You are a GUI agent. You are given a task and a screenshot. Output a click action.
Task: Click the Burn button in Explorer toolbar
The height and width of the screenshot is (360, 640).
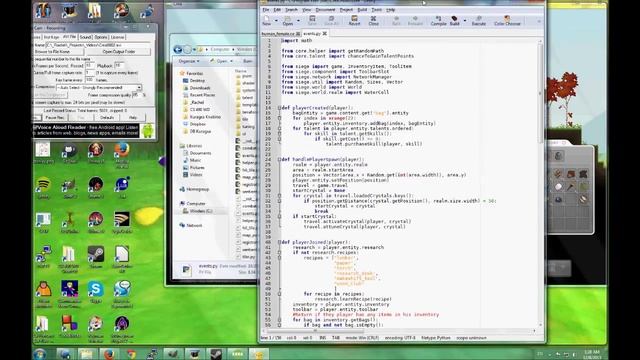pos(247,61)
